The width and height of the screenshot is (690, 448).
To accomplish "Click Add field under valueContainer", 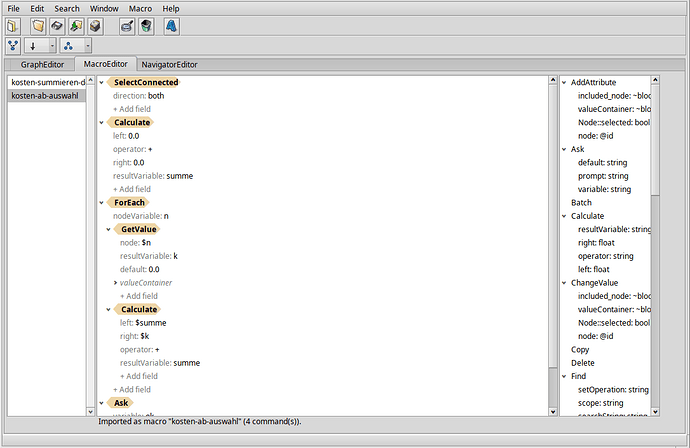I will tap(139, 296).
